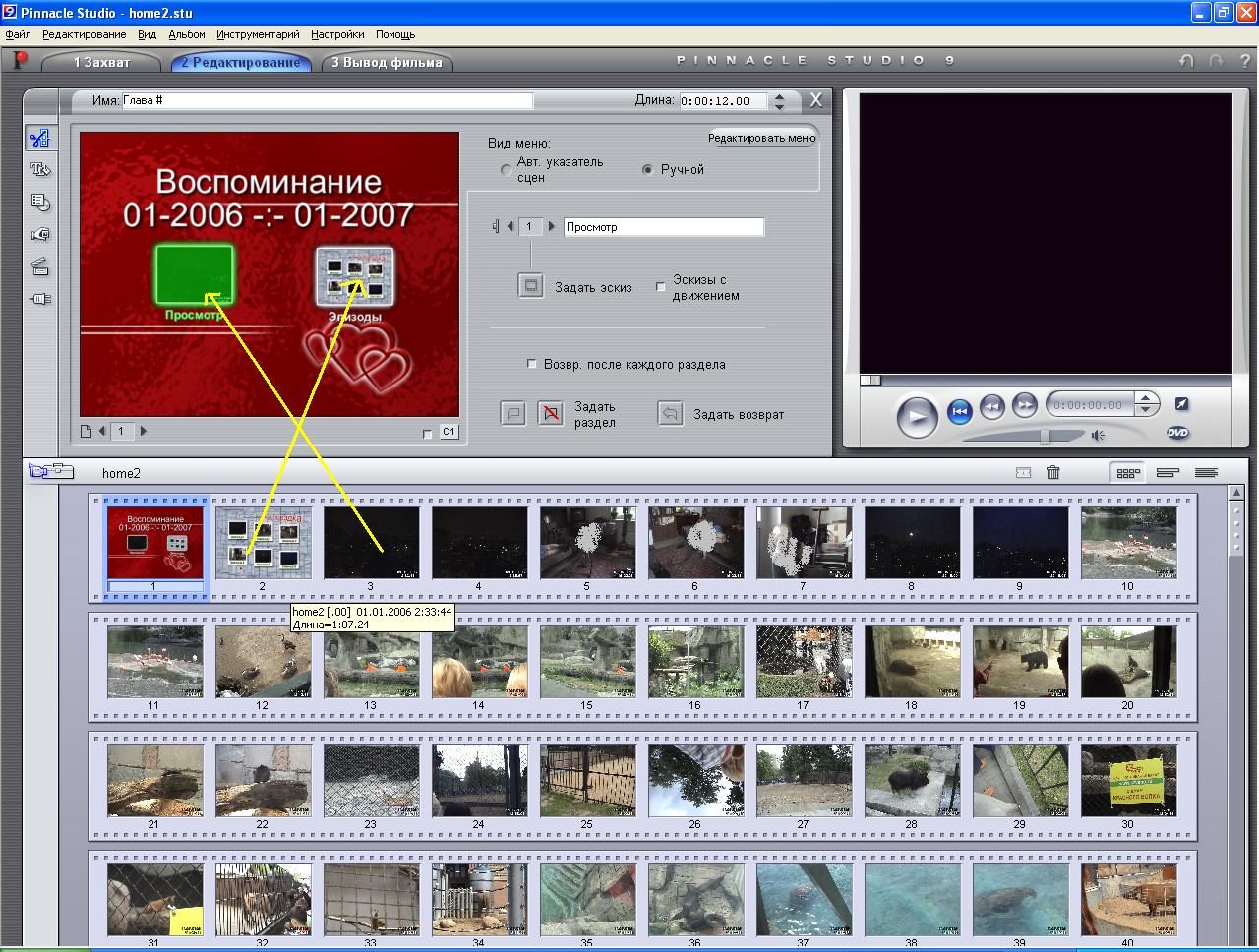This screenshot has height=952, width=1259.
Task: Step player timecode down
Action: point(1146,409)
